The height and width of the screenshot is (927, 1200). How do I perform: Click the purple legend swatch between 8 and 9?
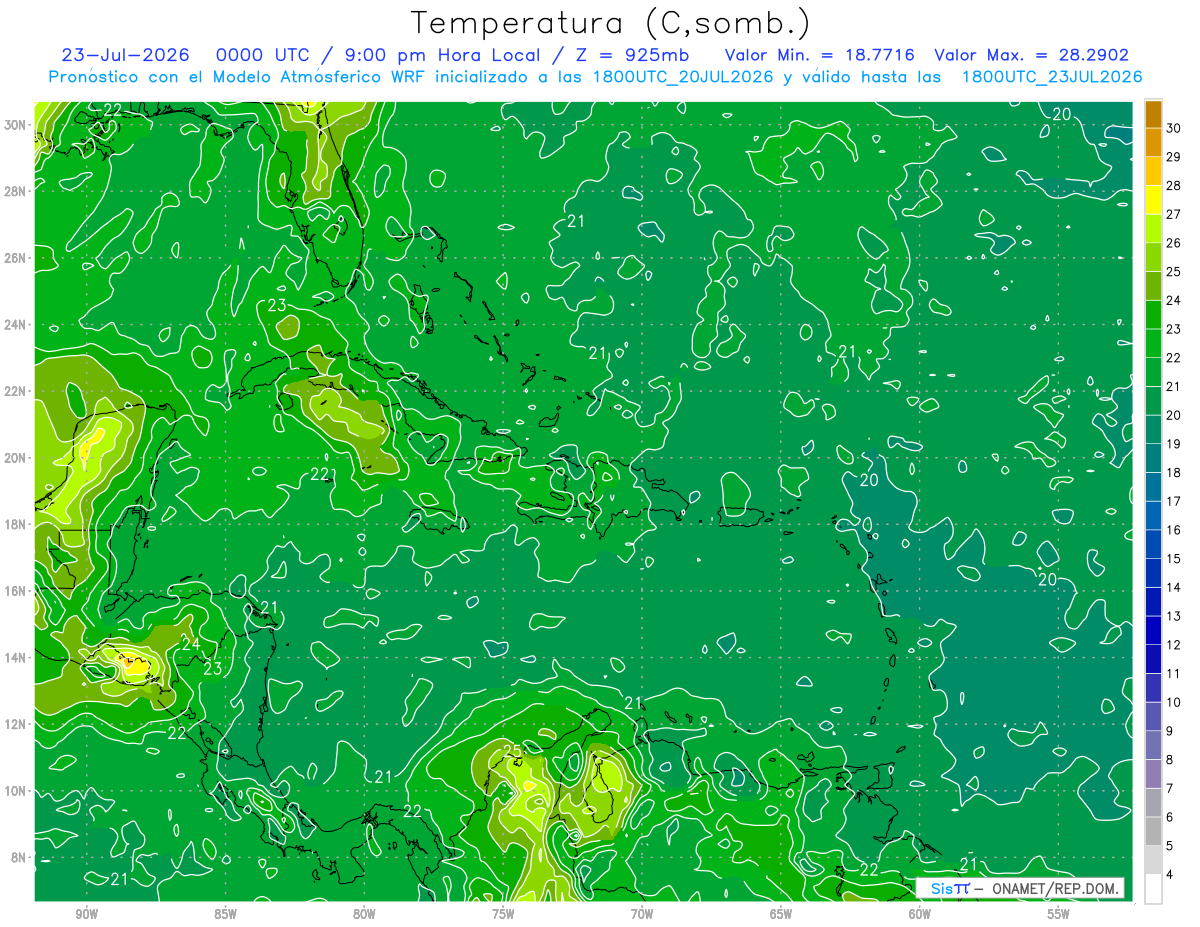[x=1153, y=745]
